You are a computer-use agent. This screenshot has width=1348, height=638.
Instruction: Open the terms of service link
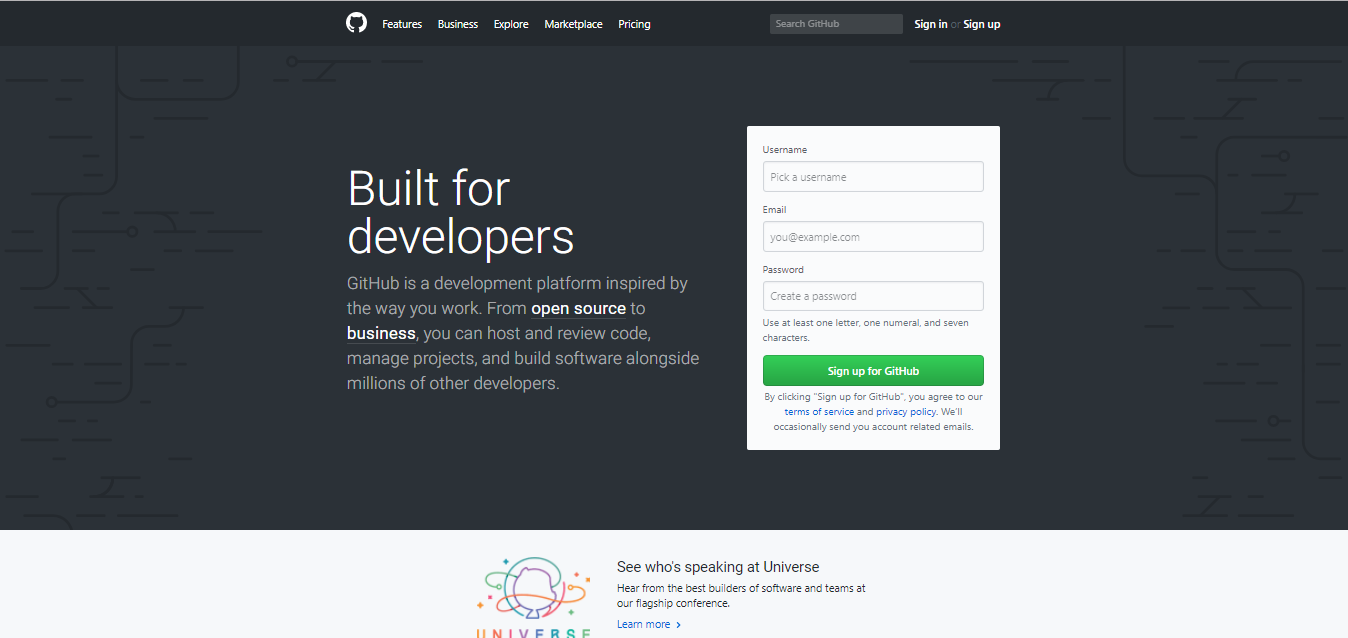coord(819,411)
